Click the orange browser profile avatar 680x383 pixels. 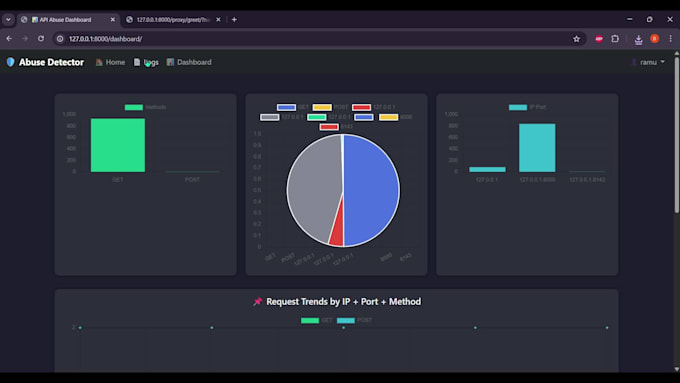[x=654, y=39]
